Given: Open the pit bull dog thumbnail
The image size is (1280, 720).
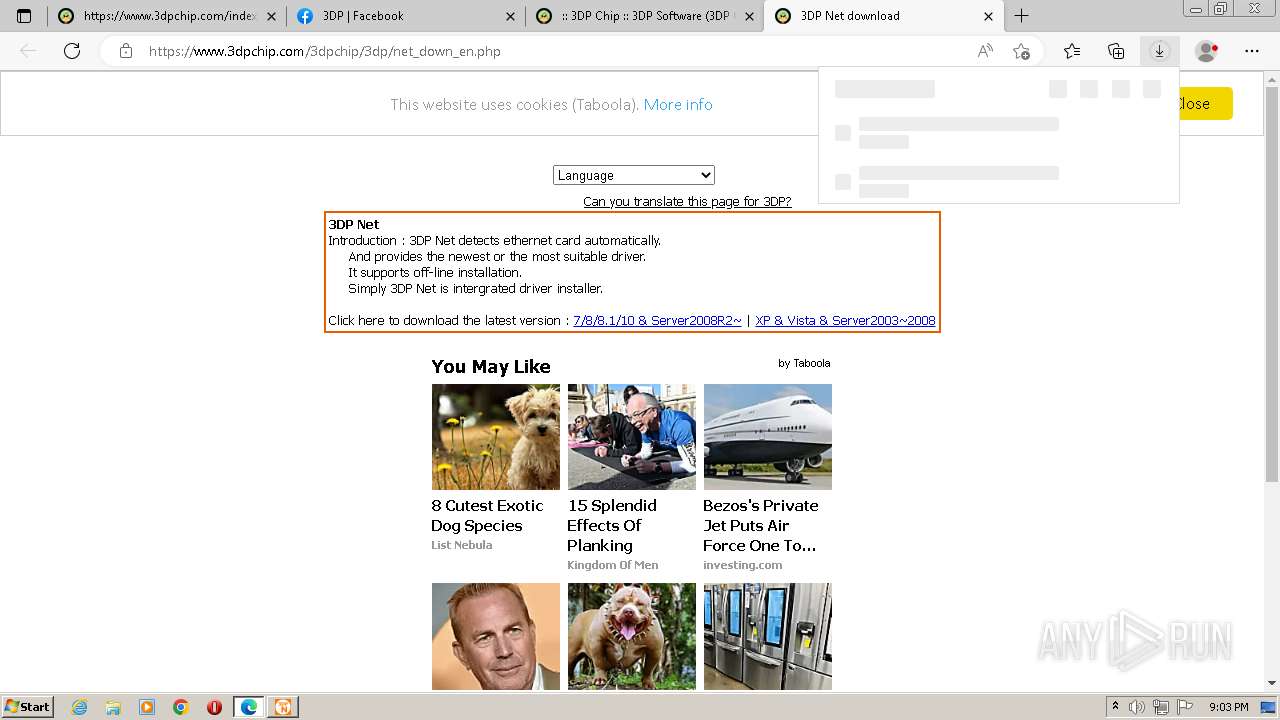Looking at the screenshot, I should pyautogui.click(x=632, y=636).
